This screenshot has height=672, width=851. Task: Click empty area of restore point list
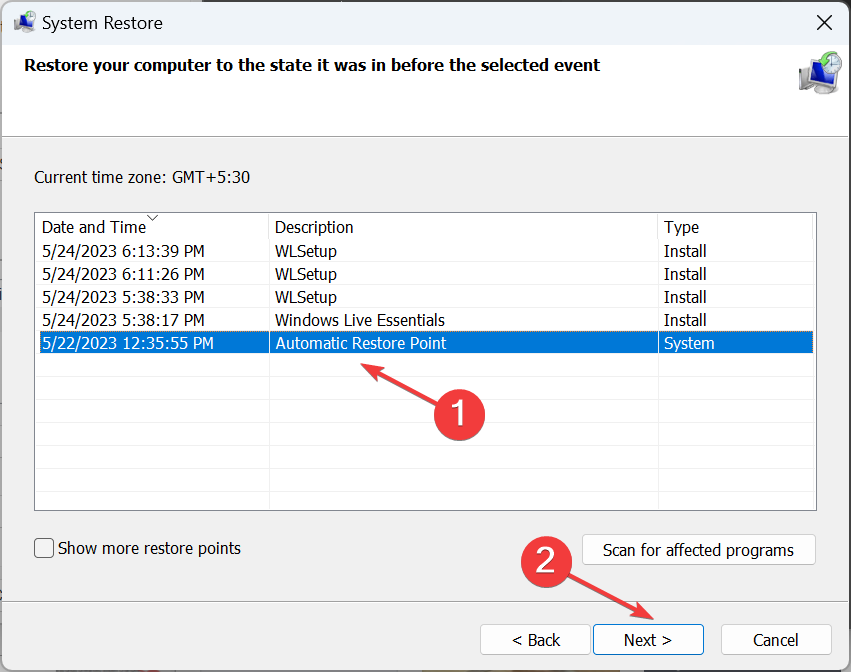pos(425,450)
